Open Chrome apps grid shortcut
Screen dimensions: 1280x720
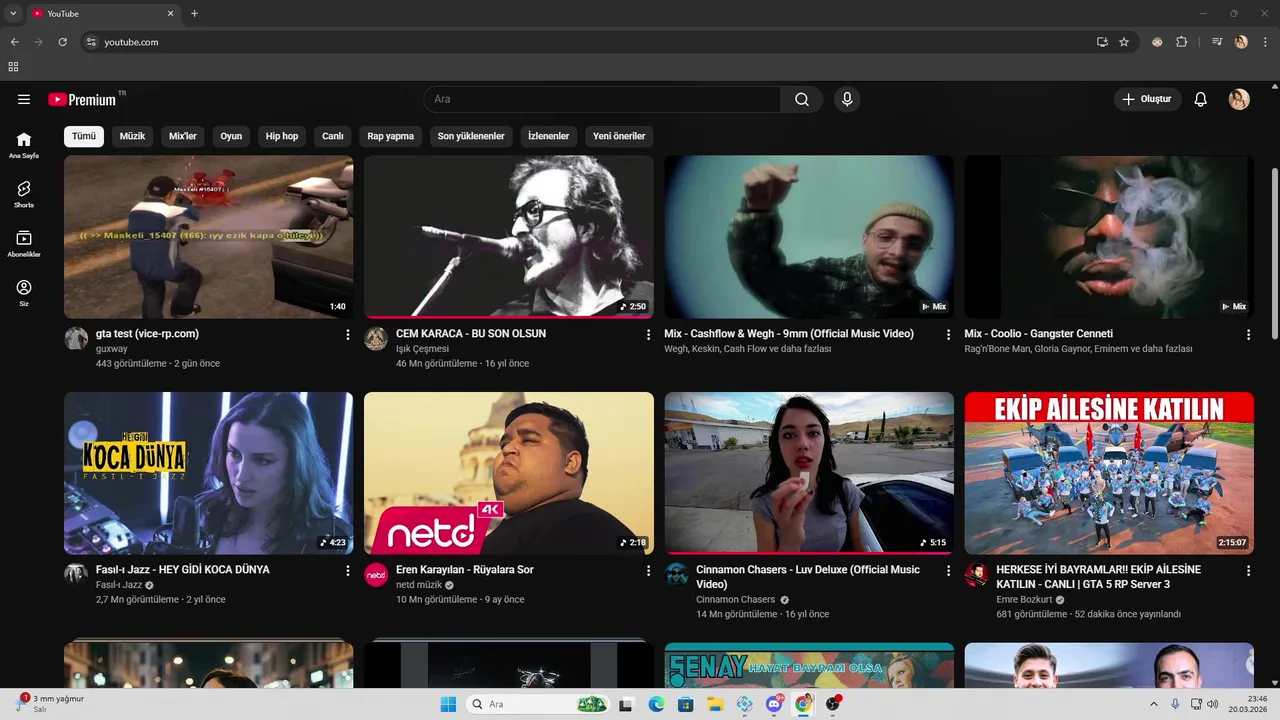coord(13,67)
